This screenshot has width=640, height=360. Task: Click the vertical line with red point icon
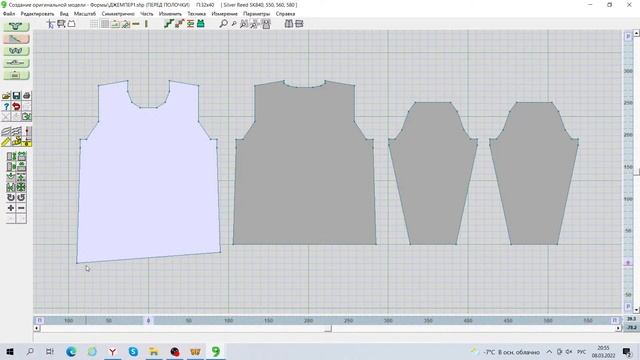click(x=27, y=131)
